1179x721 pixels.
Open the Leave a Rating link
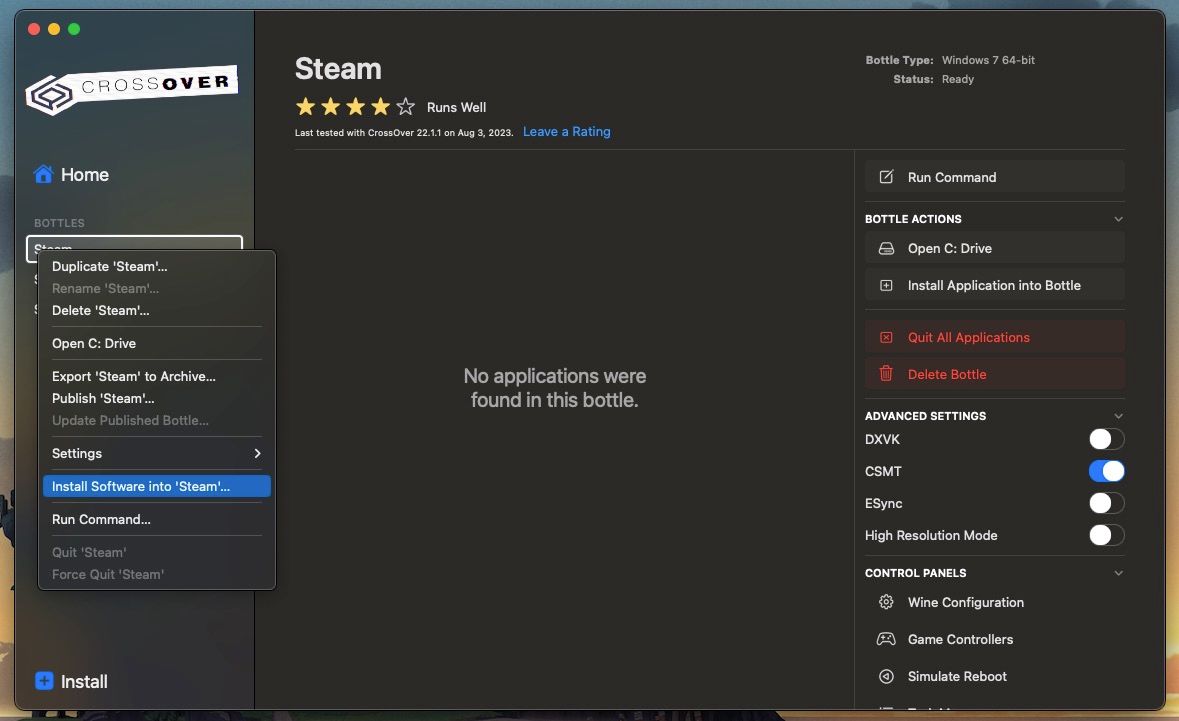click(566, 132)
